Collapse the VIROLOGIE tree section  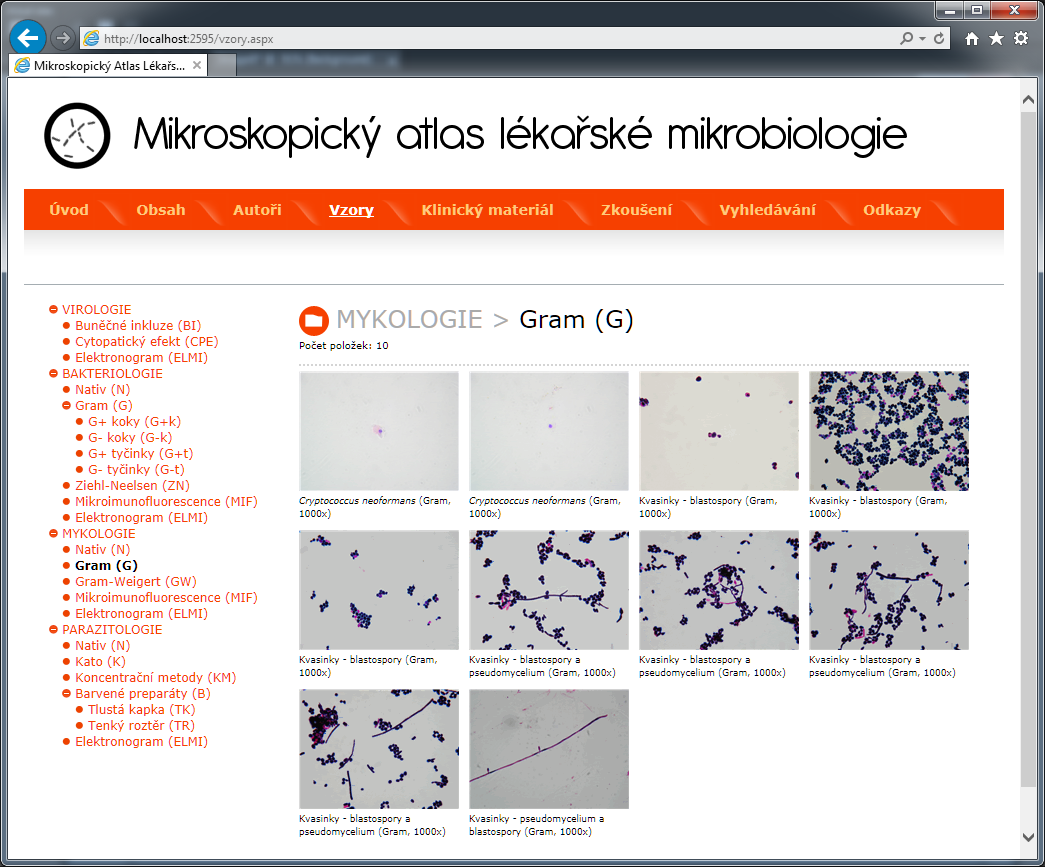coord(54,310)
